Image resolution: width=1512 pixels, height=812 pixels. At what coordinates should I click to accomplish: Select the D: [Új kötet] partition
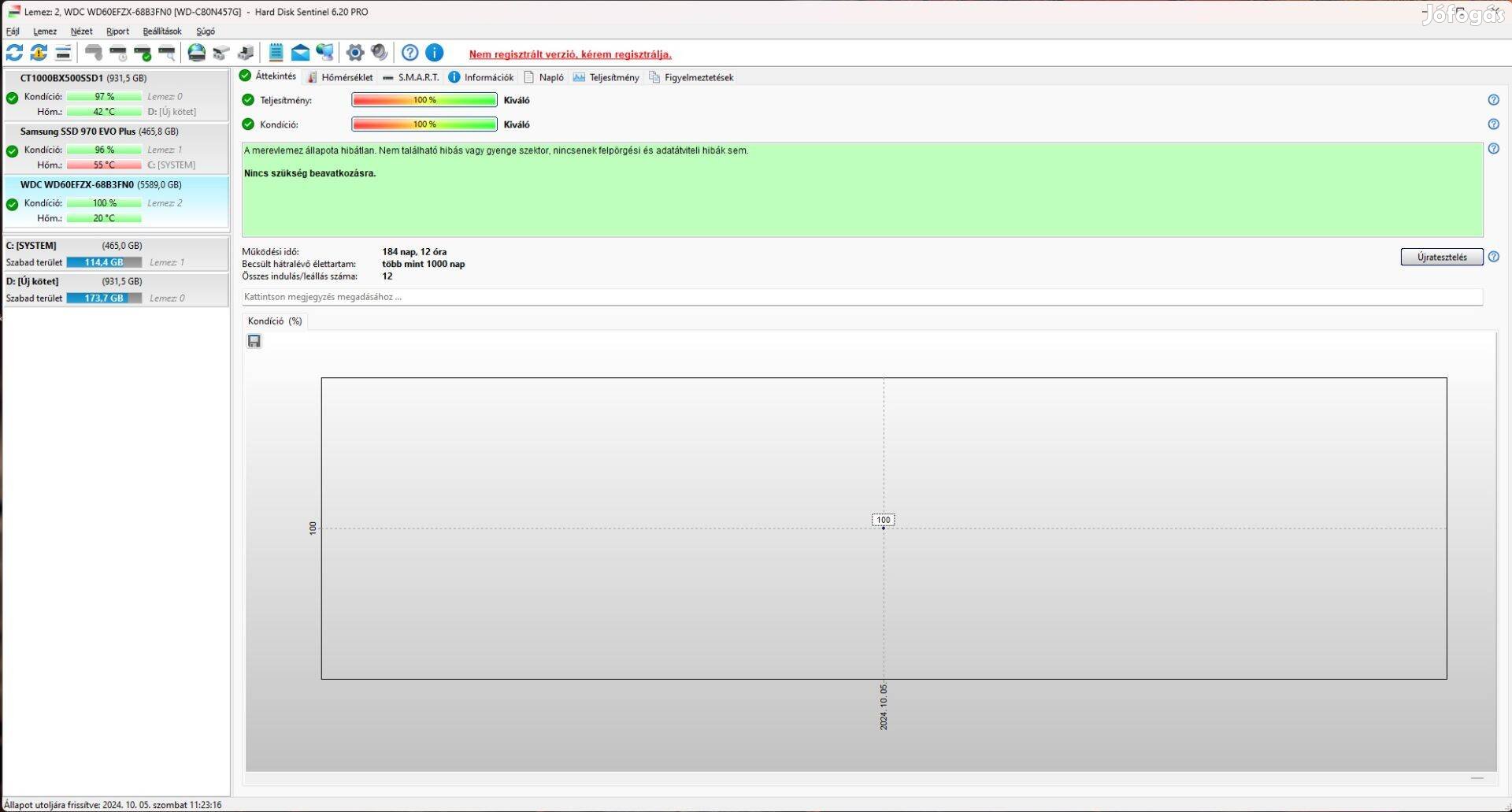click(x=116, y=289)
